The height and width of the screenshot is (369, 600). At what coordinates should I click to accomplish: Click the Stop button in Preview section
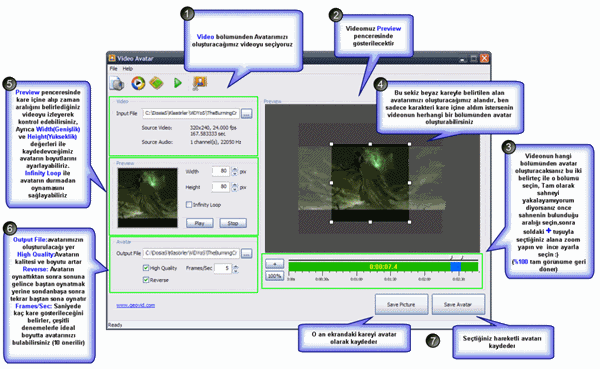[233, 223]
